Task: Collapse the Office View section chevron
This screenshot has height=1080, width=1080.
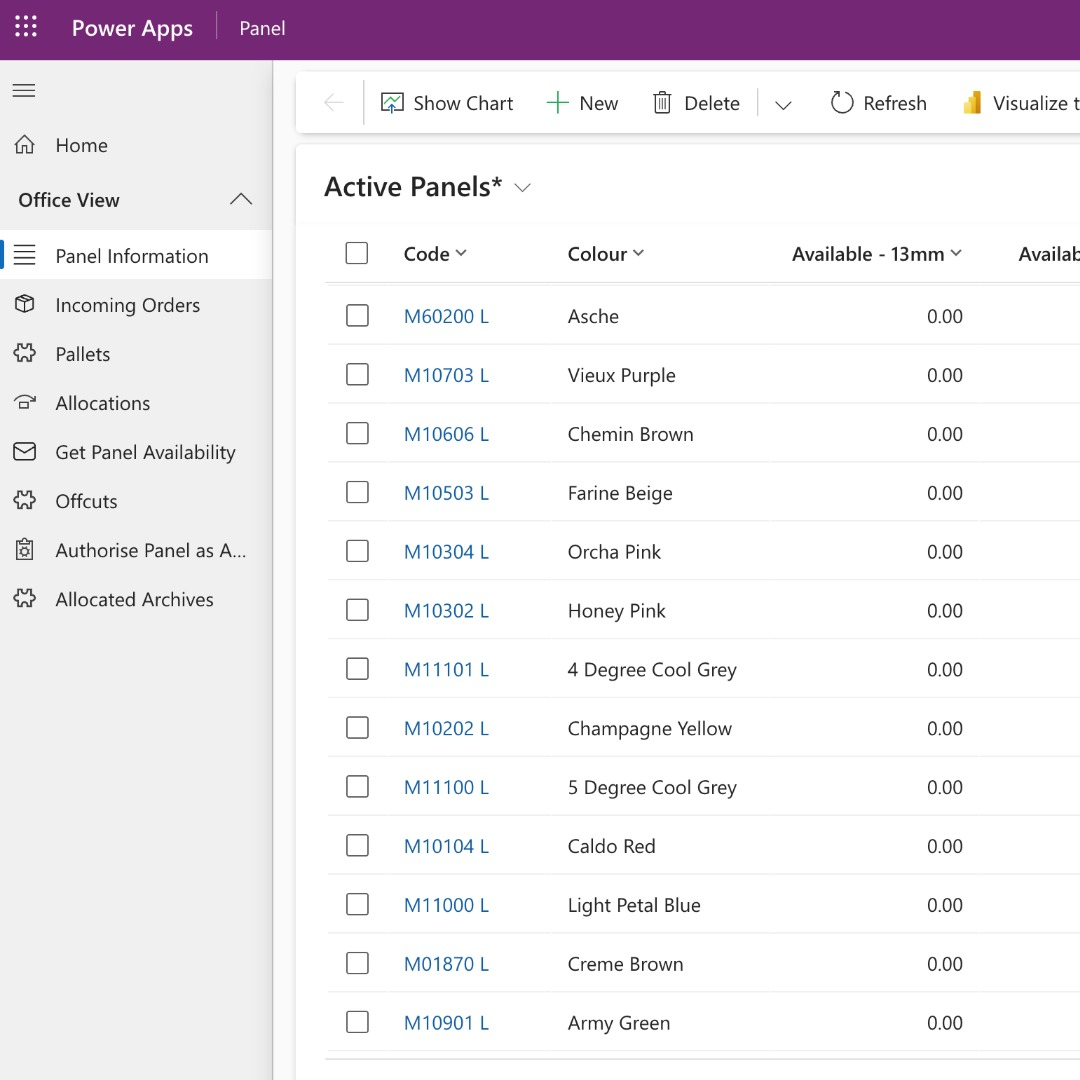Action: tap(241, 200)
